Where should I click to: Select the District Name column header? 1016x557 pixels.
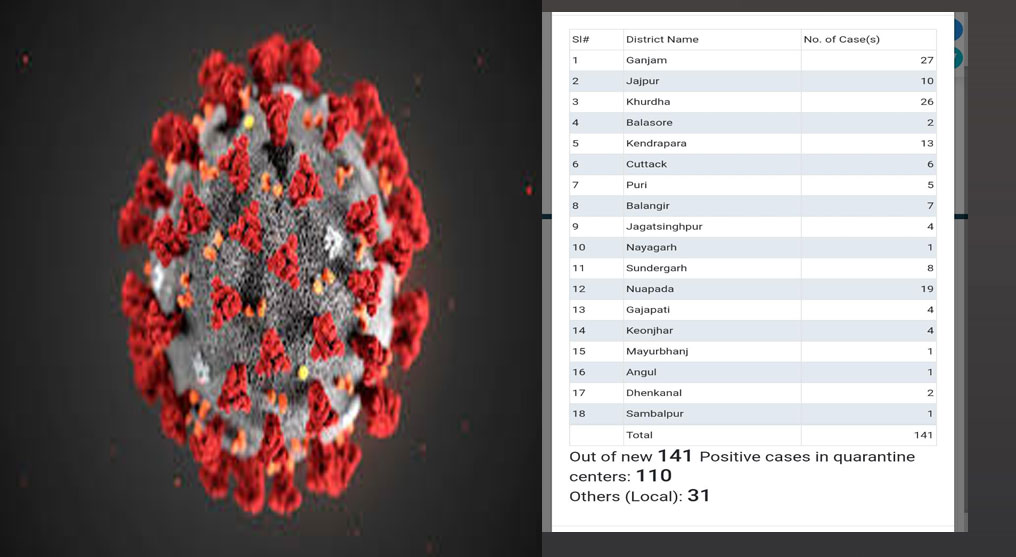coord(662,39)
